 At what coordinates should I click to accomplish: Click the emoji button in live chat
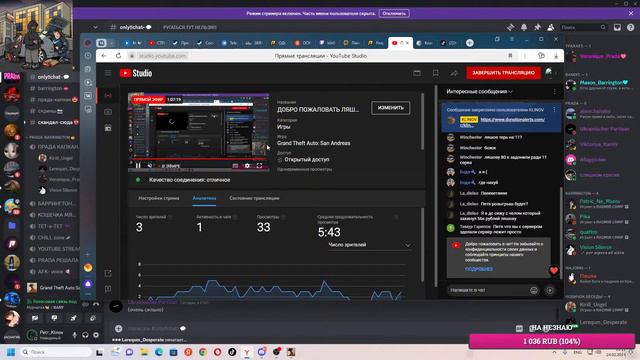pos(533,290)
